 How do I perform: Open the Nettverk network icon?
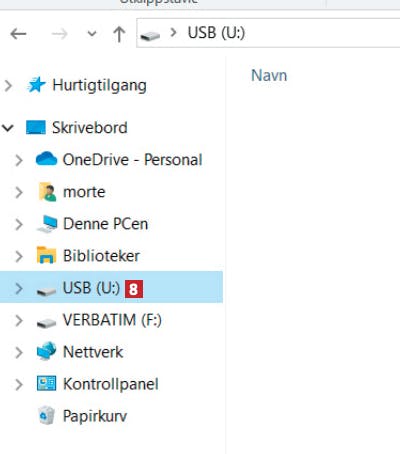point(46,351)
